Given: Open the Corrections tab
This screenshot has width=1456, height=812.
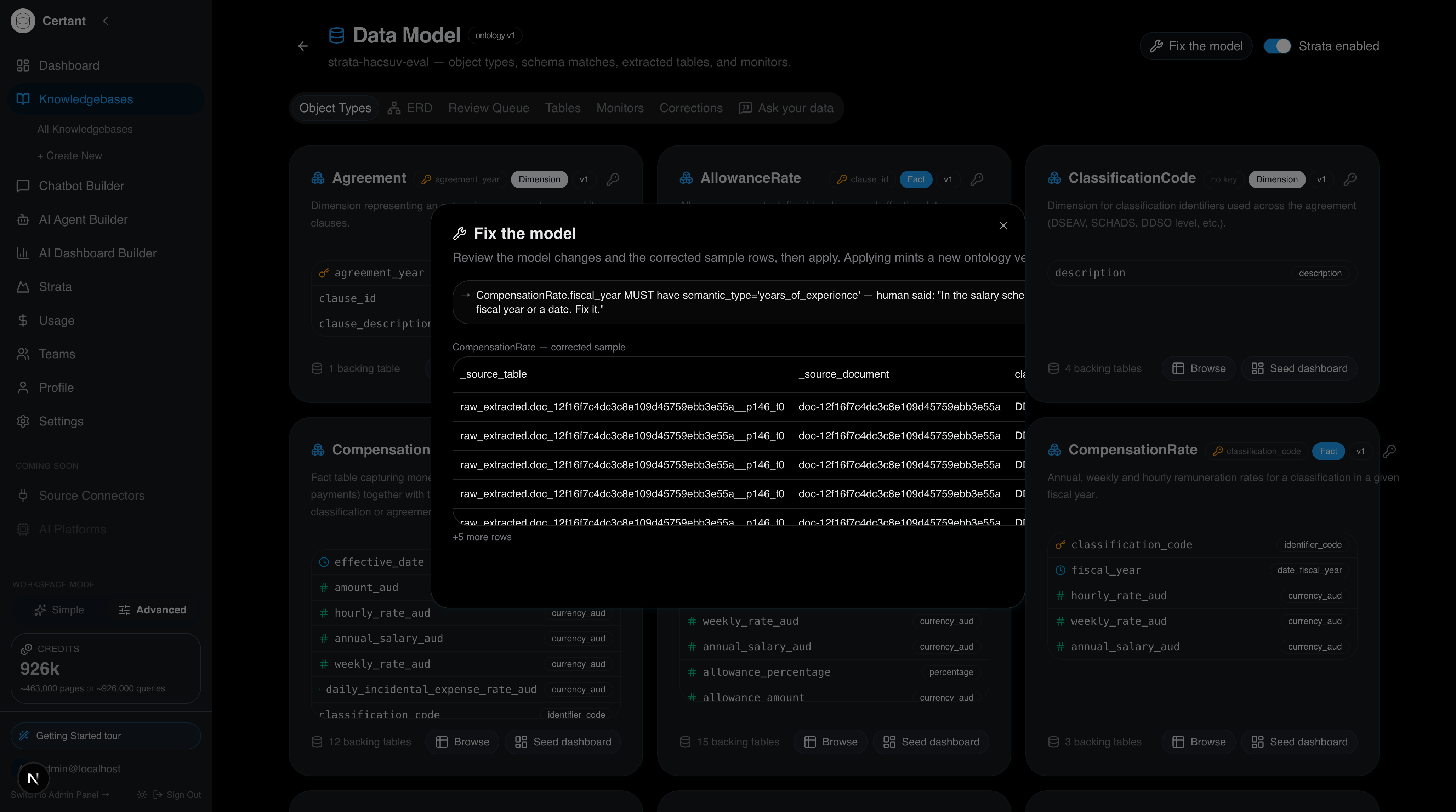Looking at the screenshot, I should [x=691, y=108].
